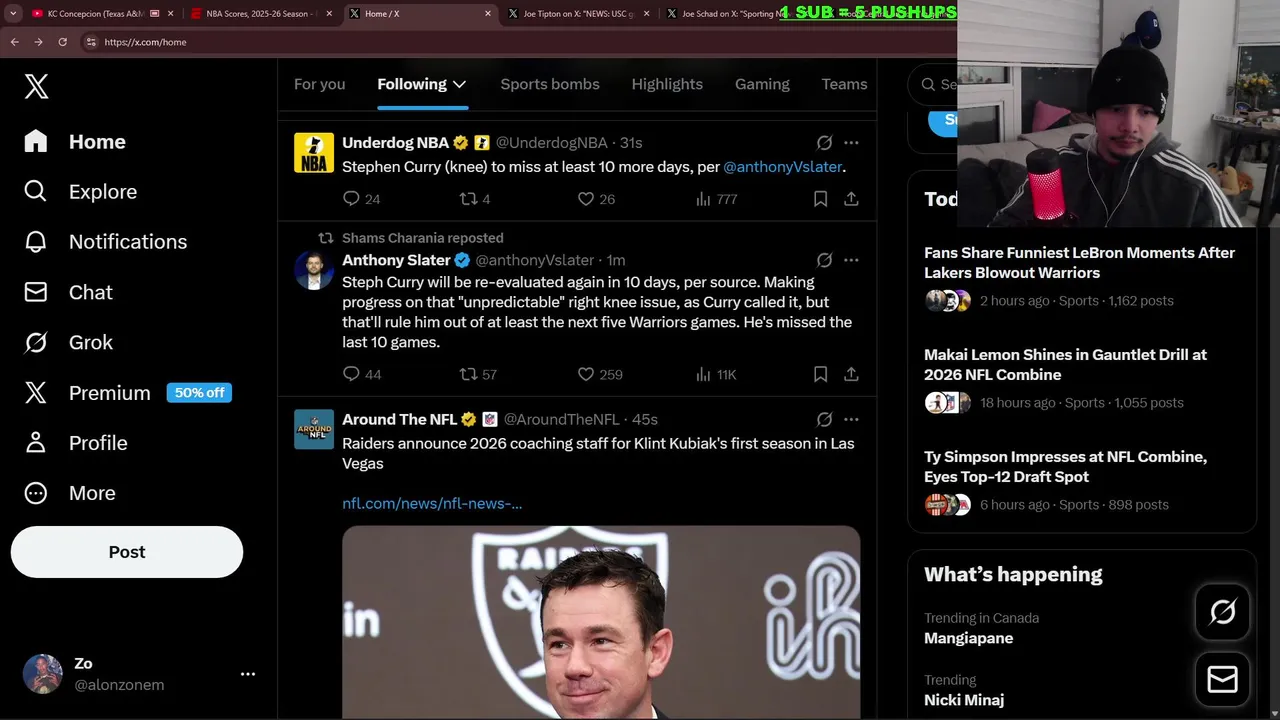Open more options on Underdog NBA post
This screenshot has width=1280, height=720.
[x=851, y=143]
